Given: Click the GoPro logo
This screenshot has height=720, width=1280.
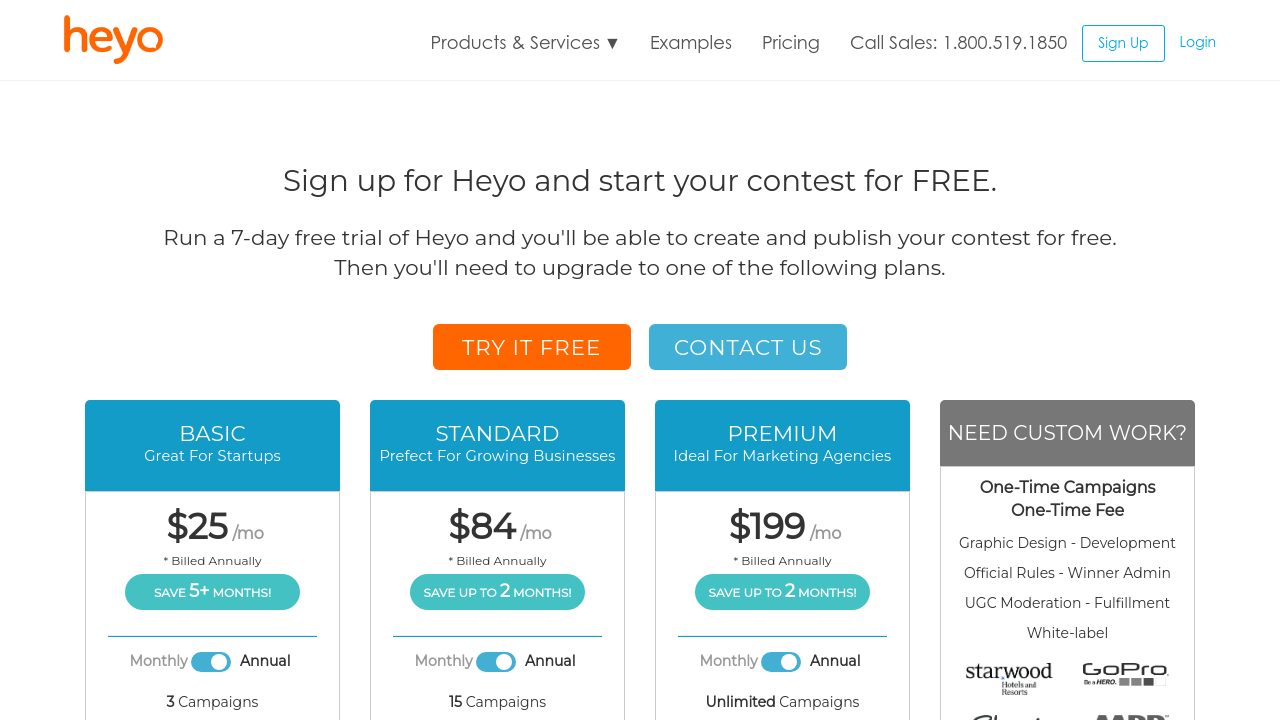Looking at the screenshot, I should coord(1125,674).
